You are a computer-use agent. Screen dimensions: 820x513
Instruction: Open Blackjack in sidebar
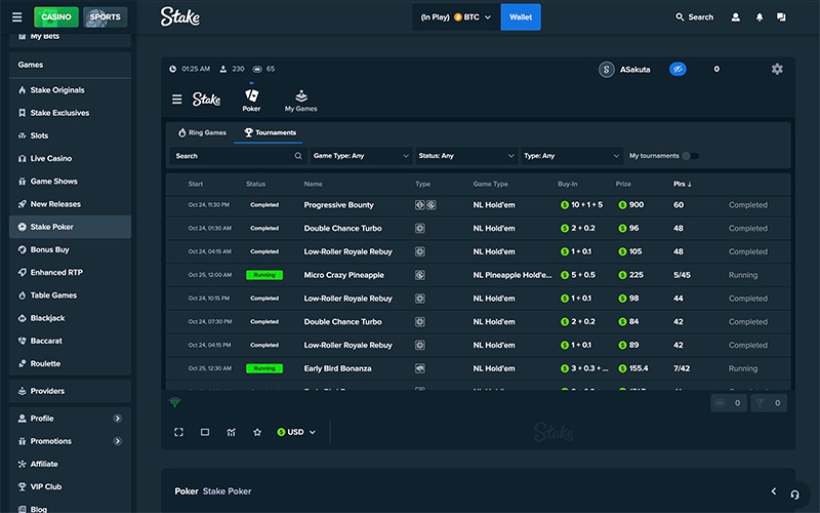pyautogui.click(x=70, y=318)
